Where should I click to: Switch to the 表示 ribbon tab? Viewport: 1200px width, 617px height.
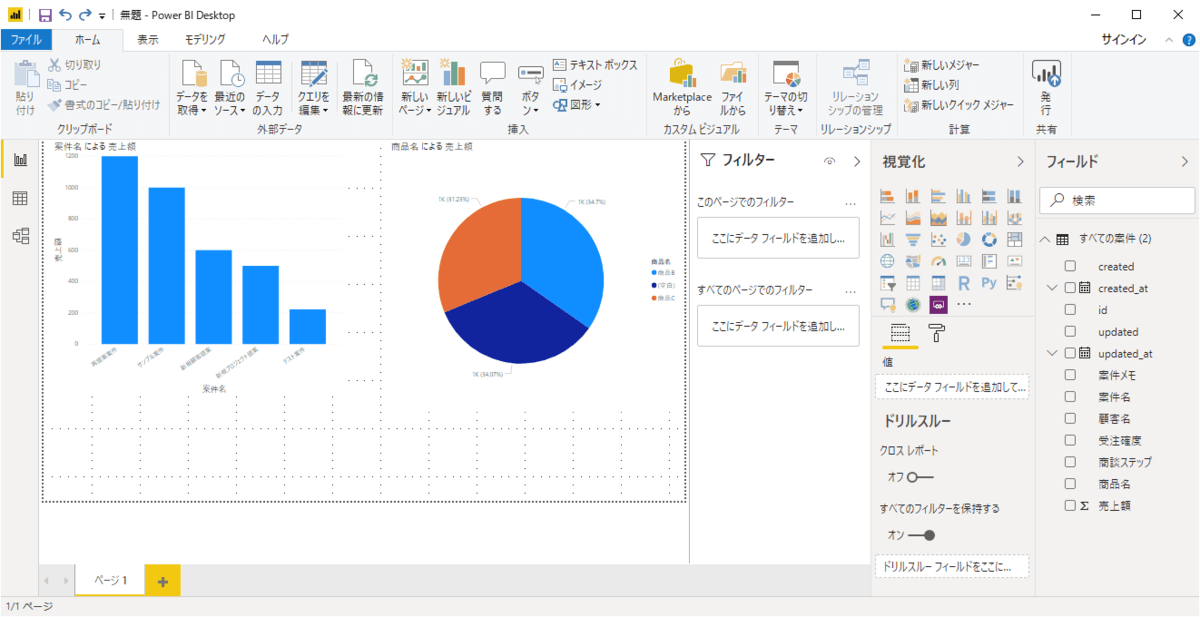pyautogui.click(x=148, y=40)
